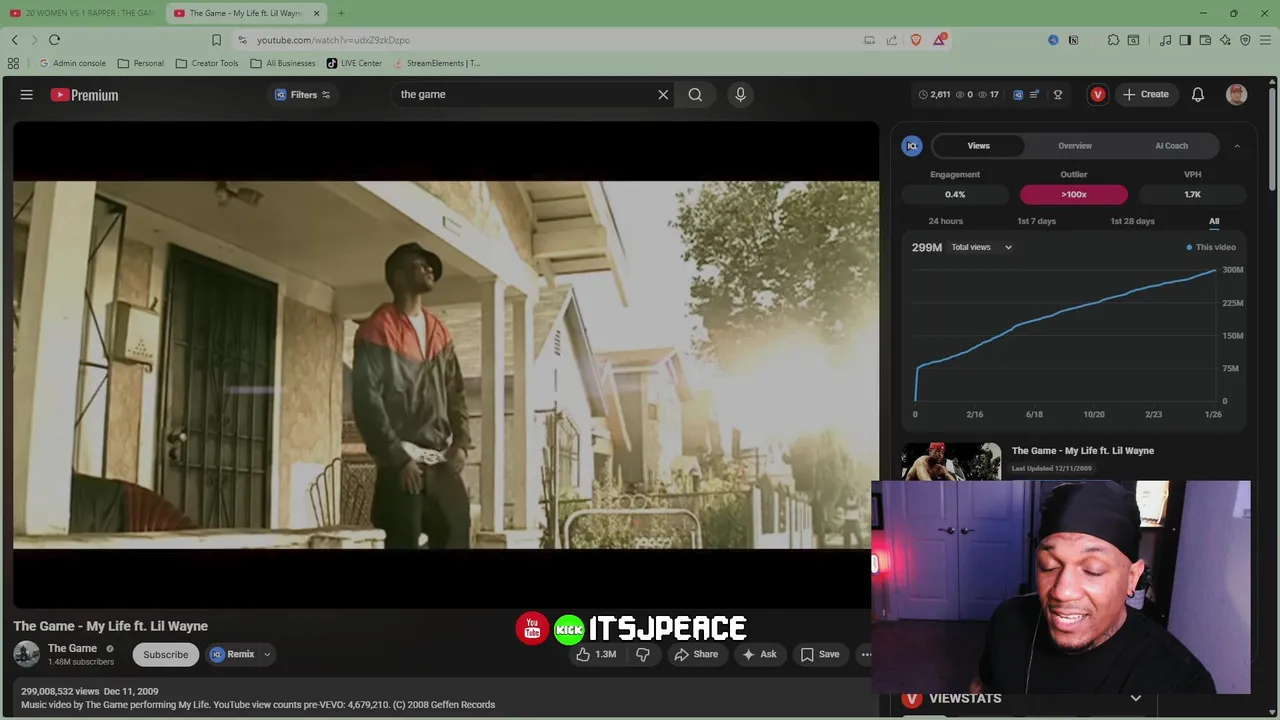The height and width of the screenshot is (720, 1280).
Task: Open more actions three-dot menu under video
Action: [866, 654]
